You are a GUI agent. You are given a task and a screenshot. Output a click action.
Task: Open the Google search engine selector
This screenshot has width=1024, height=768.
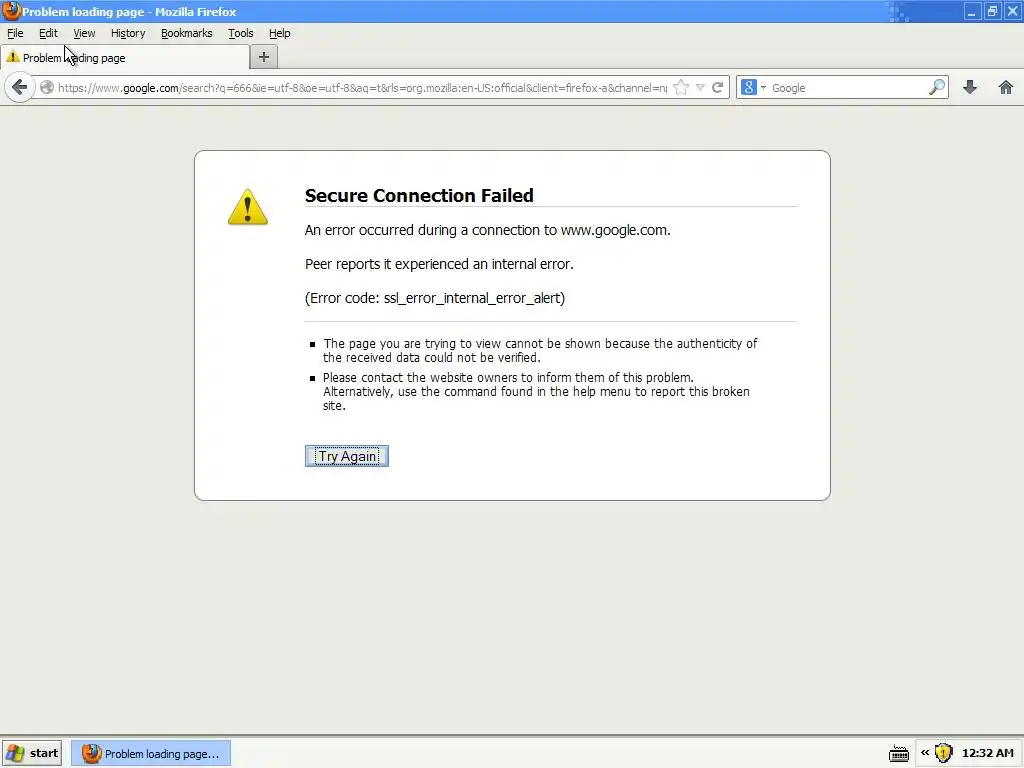point(753,88)
